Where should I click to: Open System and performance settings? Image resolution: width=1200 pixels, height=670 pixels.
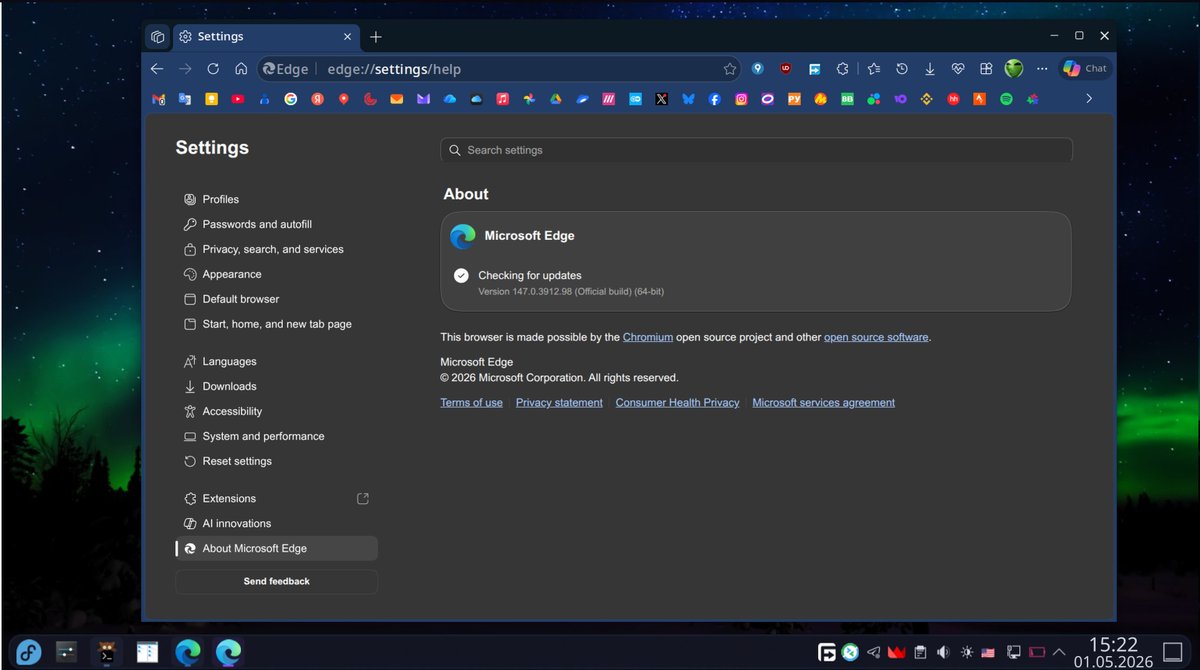tap(276, 436)
